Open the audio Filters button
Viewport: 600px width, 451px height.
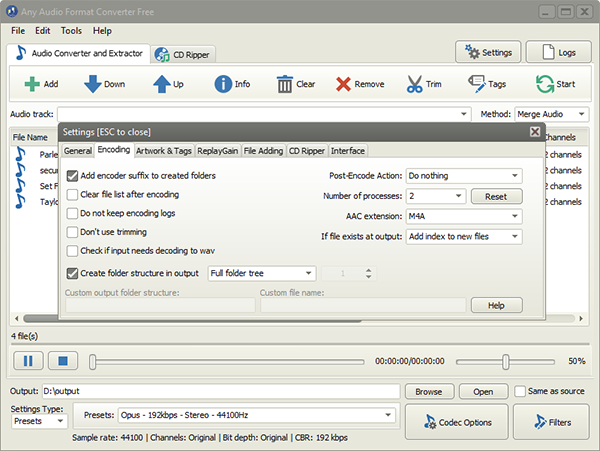(551, 422)
